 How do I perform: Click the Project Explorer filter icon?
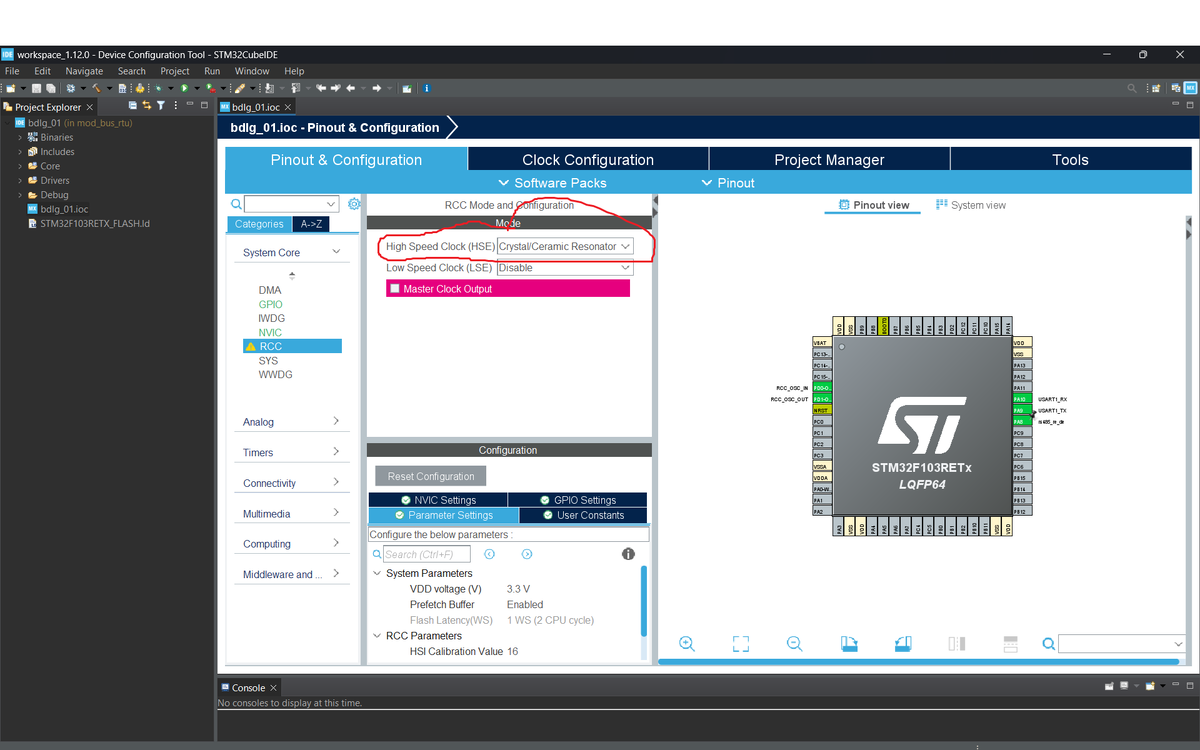click(161, 106)
